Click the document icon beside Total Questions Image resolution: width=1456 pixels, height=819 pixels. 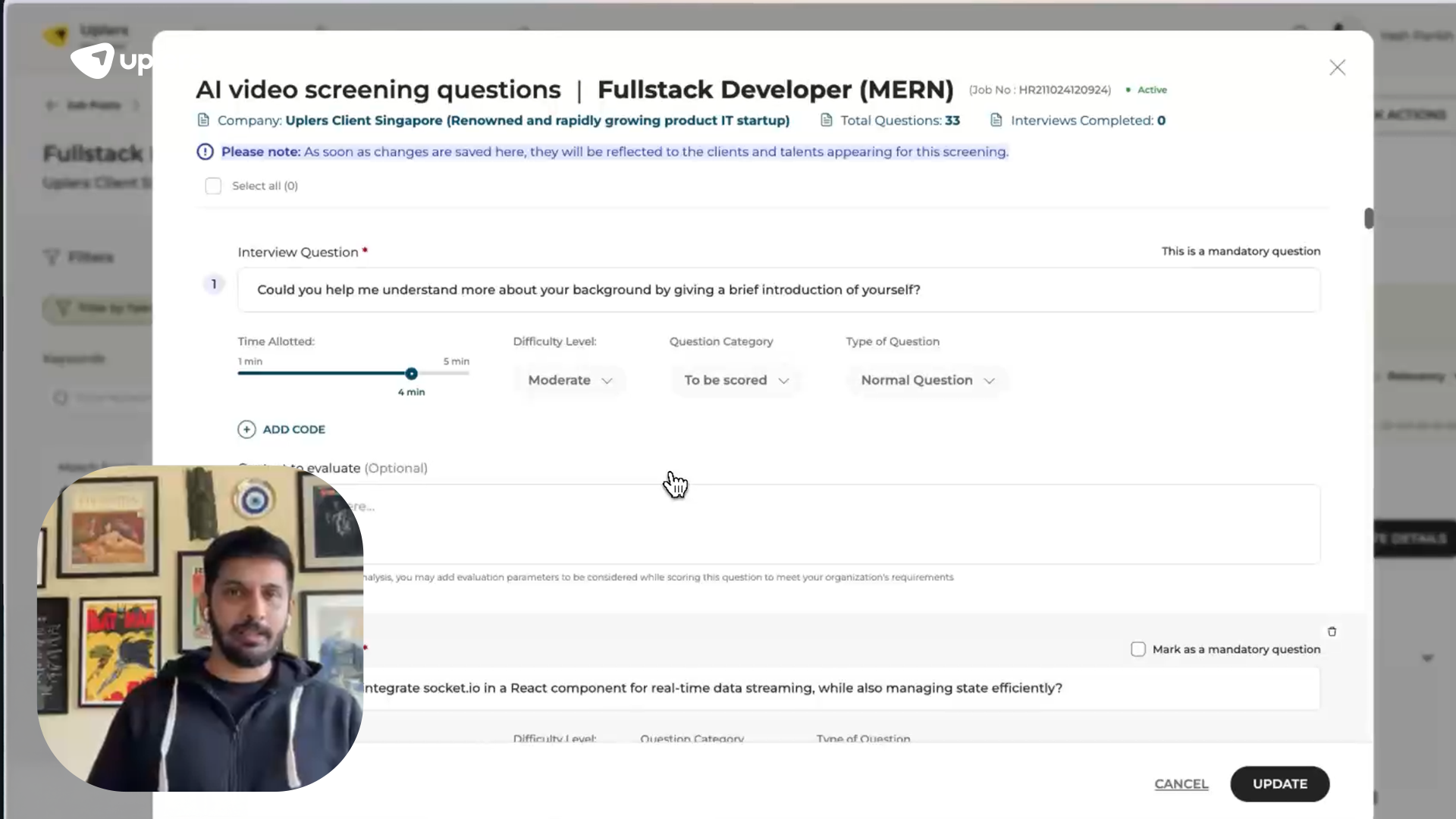tap(827, 120)
